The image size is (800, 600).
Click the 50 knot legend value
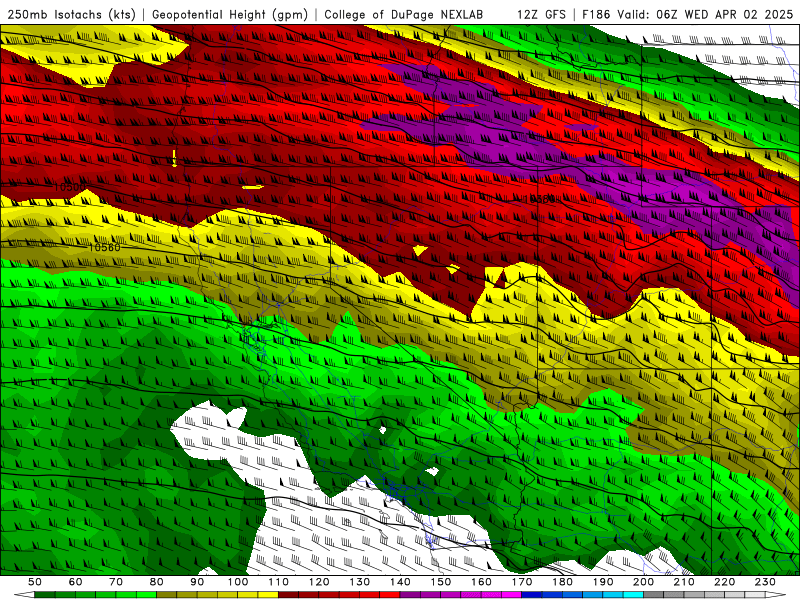35,582
